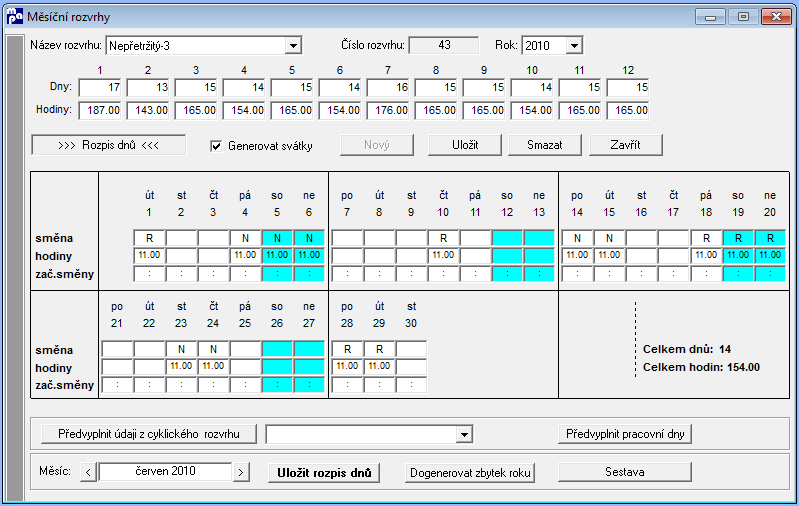Click the směna cell for Sunday 20
799x506 pixels.
pyautogui.click(x=770, y=238)
